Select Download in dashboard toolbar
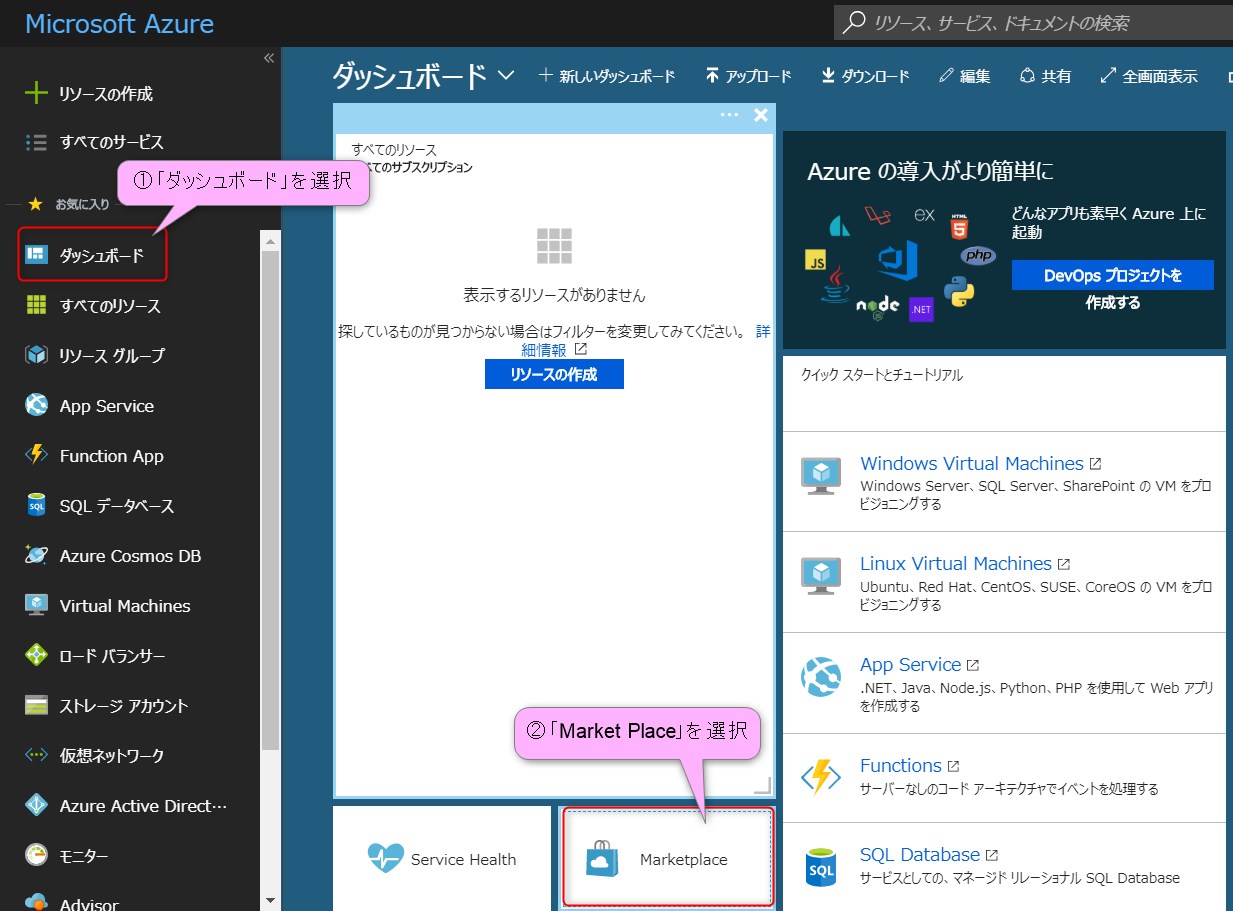 tap(865, 76)
